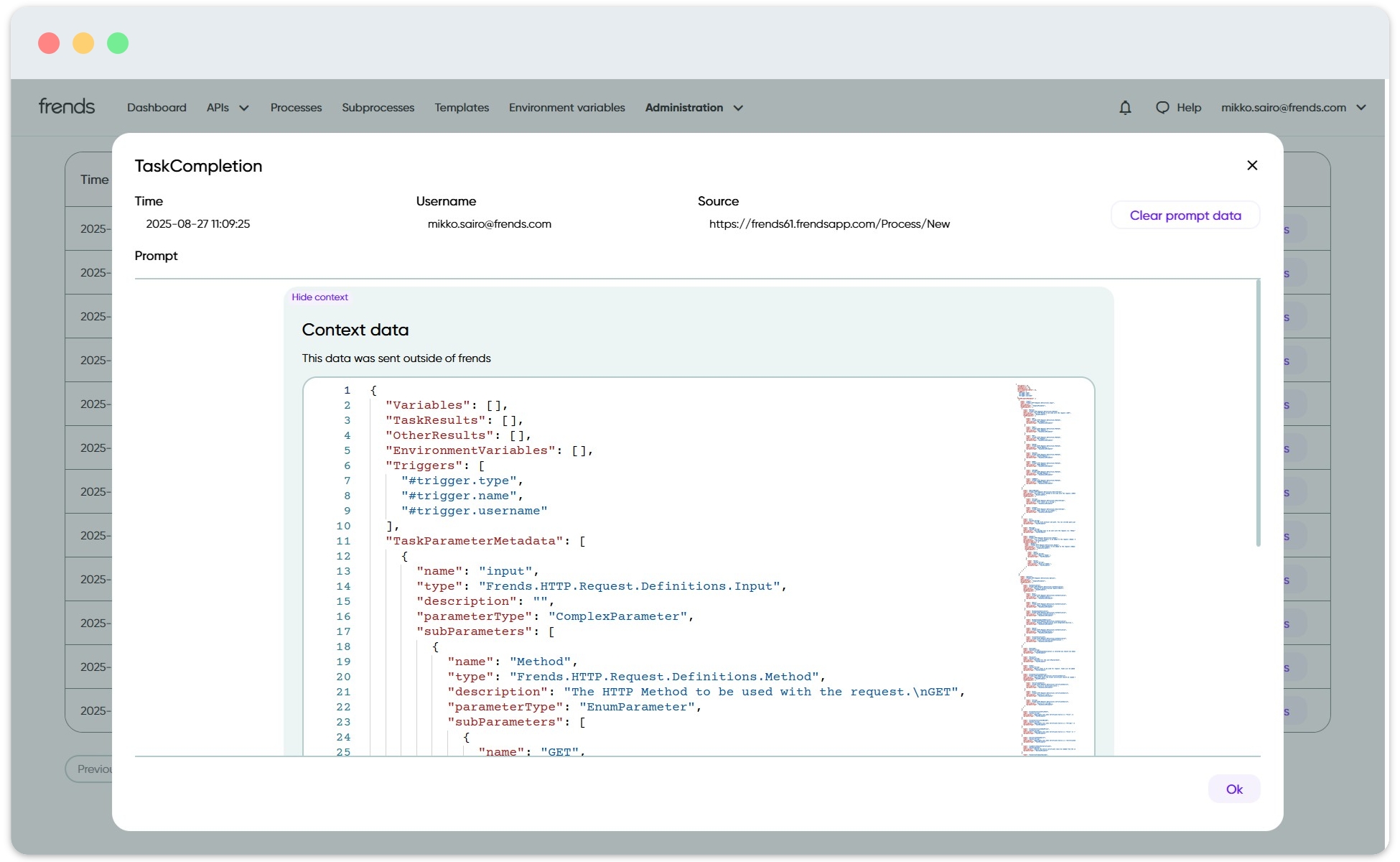Screen dimensions: 1400x862
Task: Click the green maximize dot
Action: pyautogui.click(x=118, y=43)
